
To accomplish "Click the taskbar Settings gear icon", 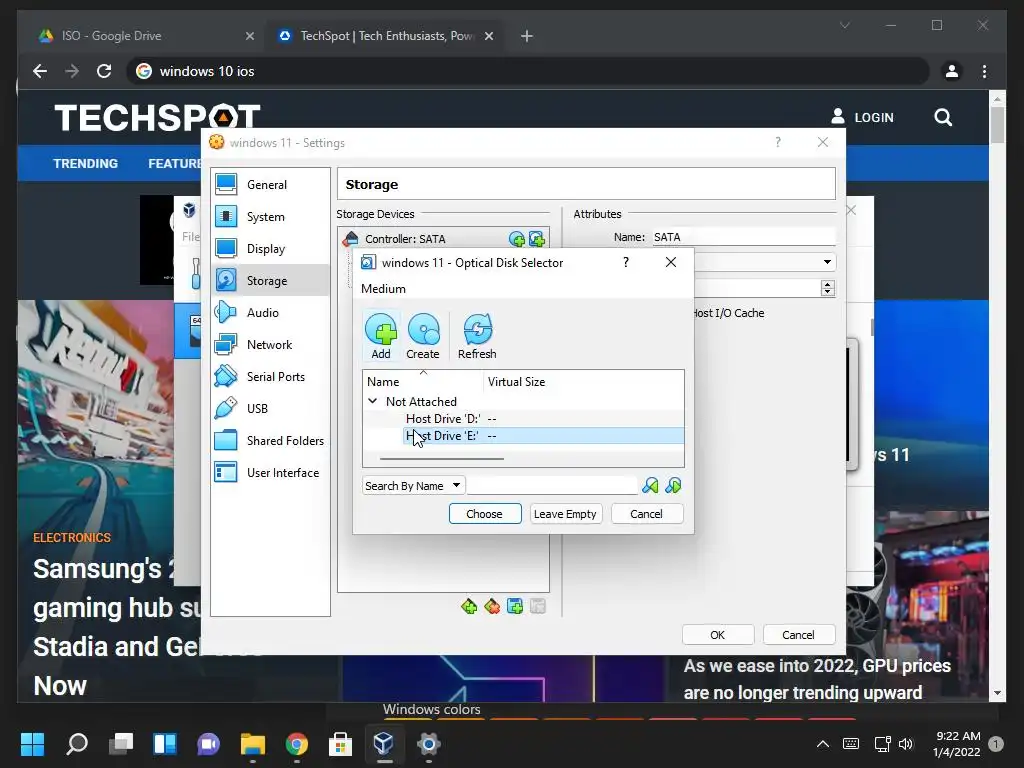I will click(x=428, y=744).
